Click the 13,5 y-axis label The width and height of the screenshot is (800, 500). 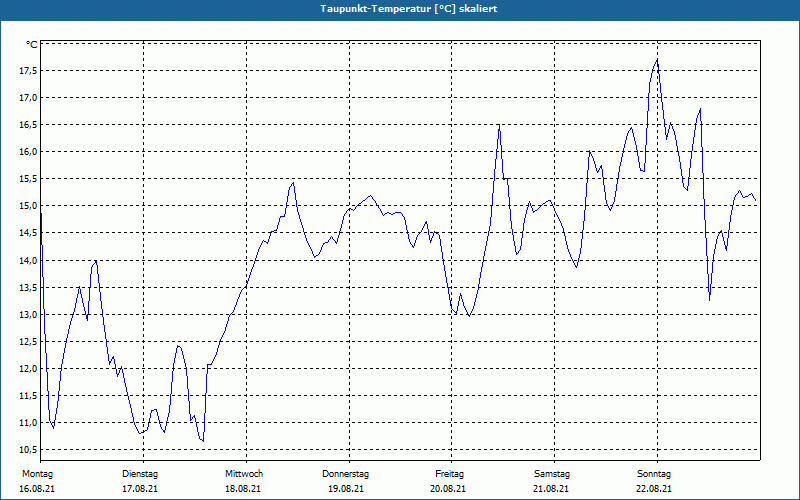[28, 287]
